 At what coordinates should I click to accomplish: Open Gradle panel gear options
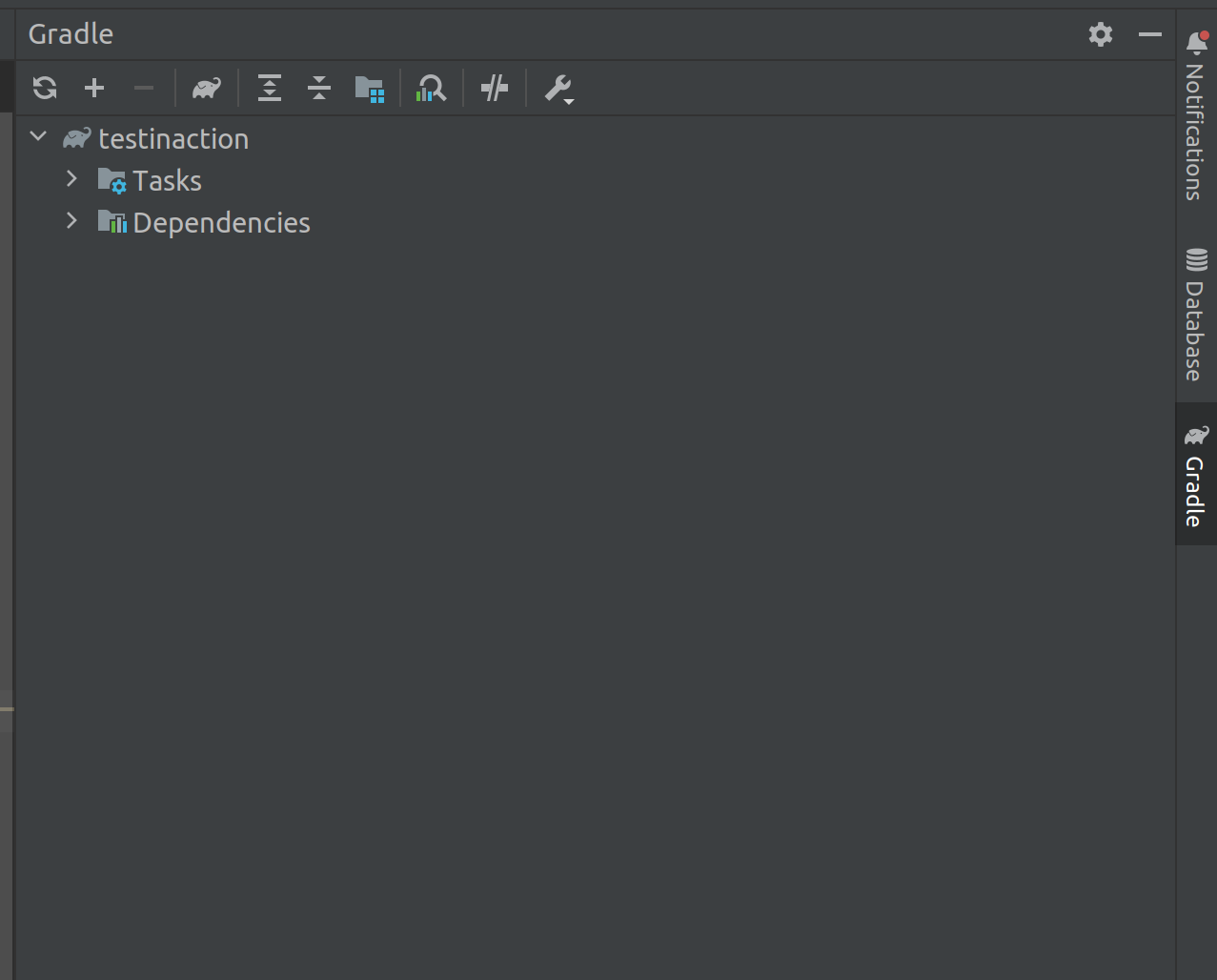point(1101,34)
